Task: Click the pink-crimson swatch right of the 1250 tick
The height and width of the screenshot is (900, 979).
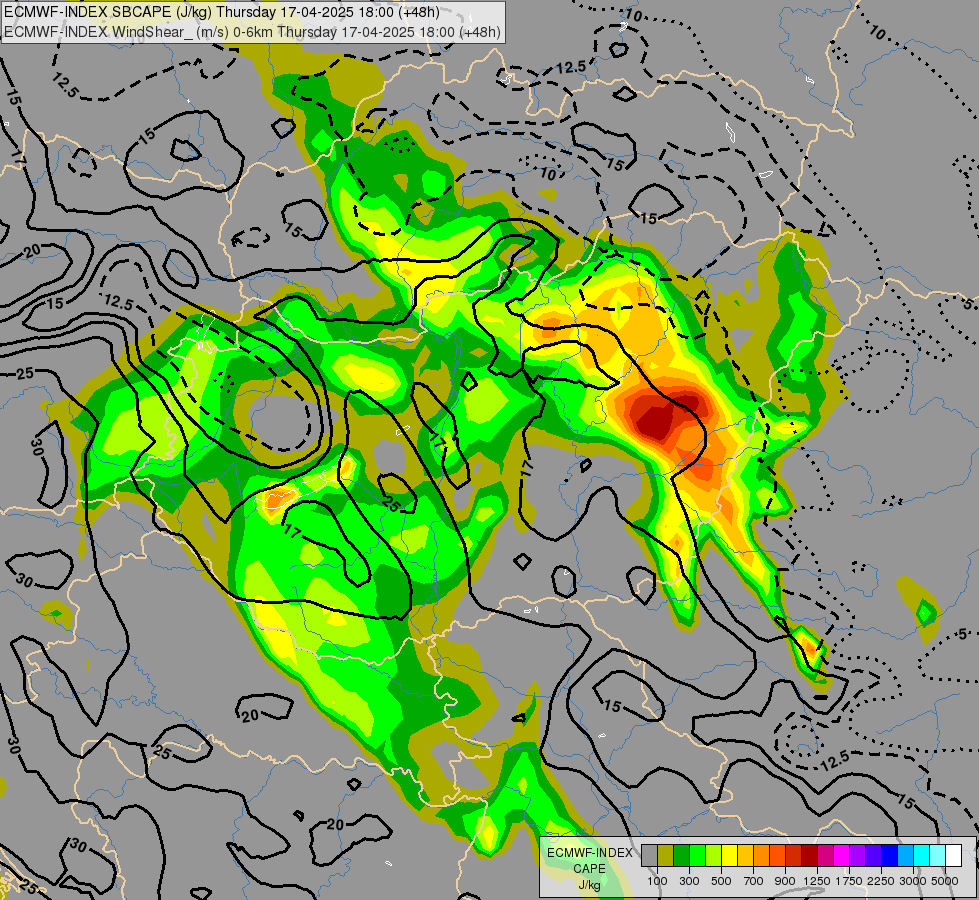Action: (x=825, y=856)
